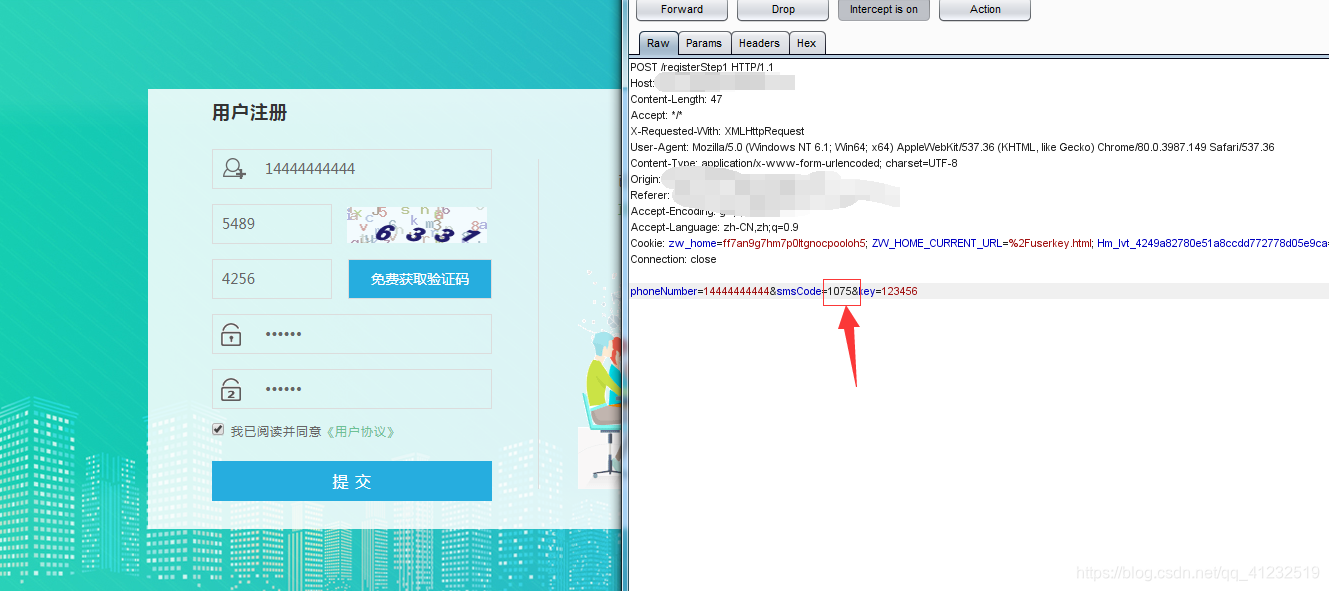This screenshot has height=591, width=1329.
Task: Click the 免费获取验证码 button
Action: (420, 279)
